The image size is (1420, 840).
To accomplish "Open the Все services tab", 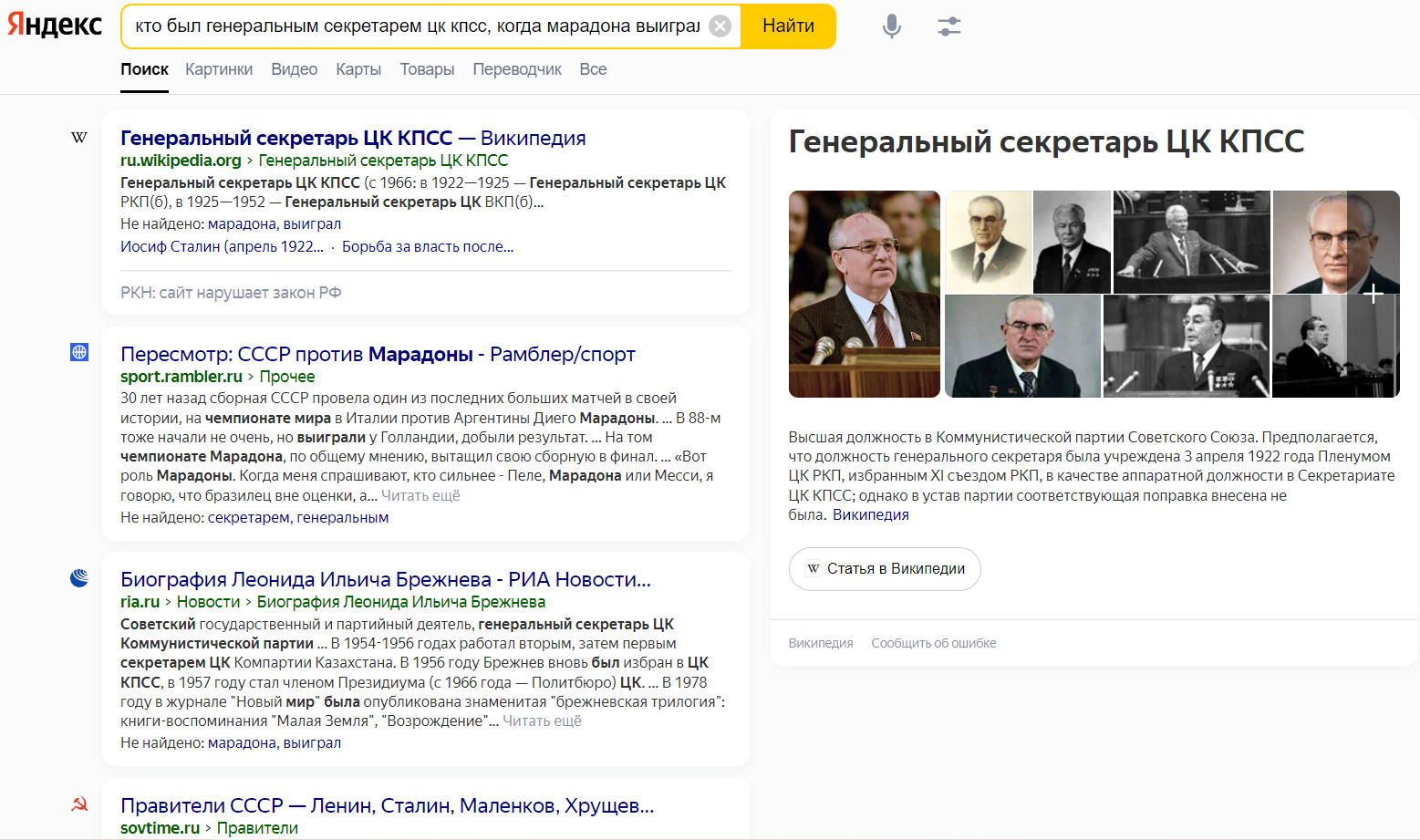I will coord(593,69).
